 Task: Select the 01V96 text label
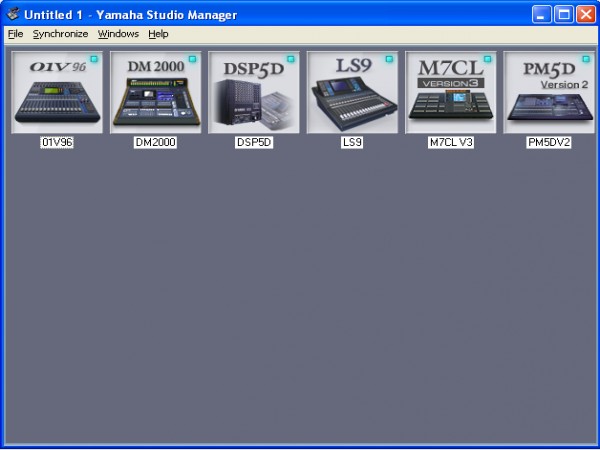tap(57, 143)
